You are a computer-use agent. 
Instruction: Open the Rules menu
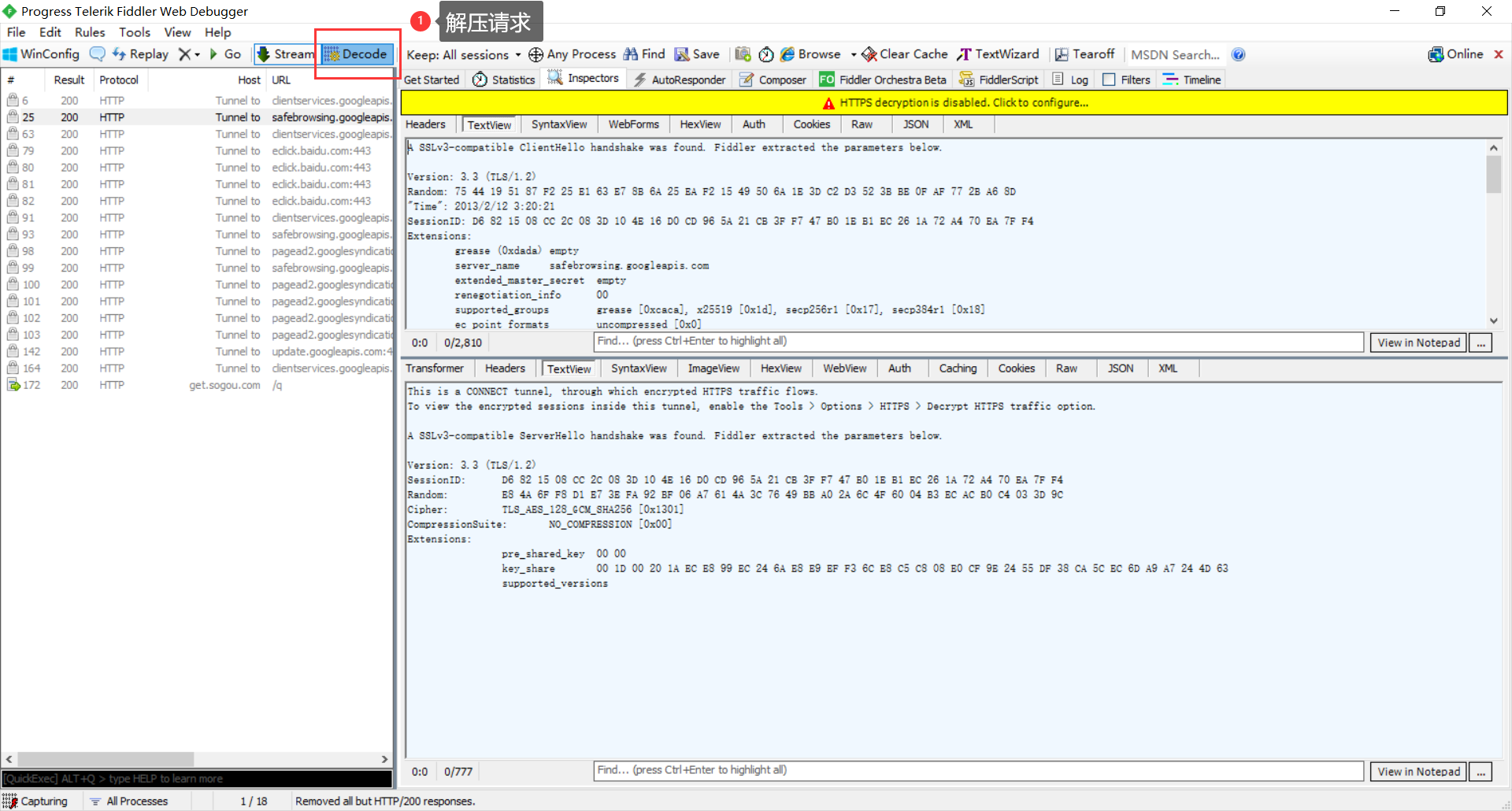pyautogui.click(x=90, y=32)
